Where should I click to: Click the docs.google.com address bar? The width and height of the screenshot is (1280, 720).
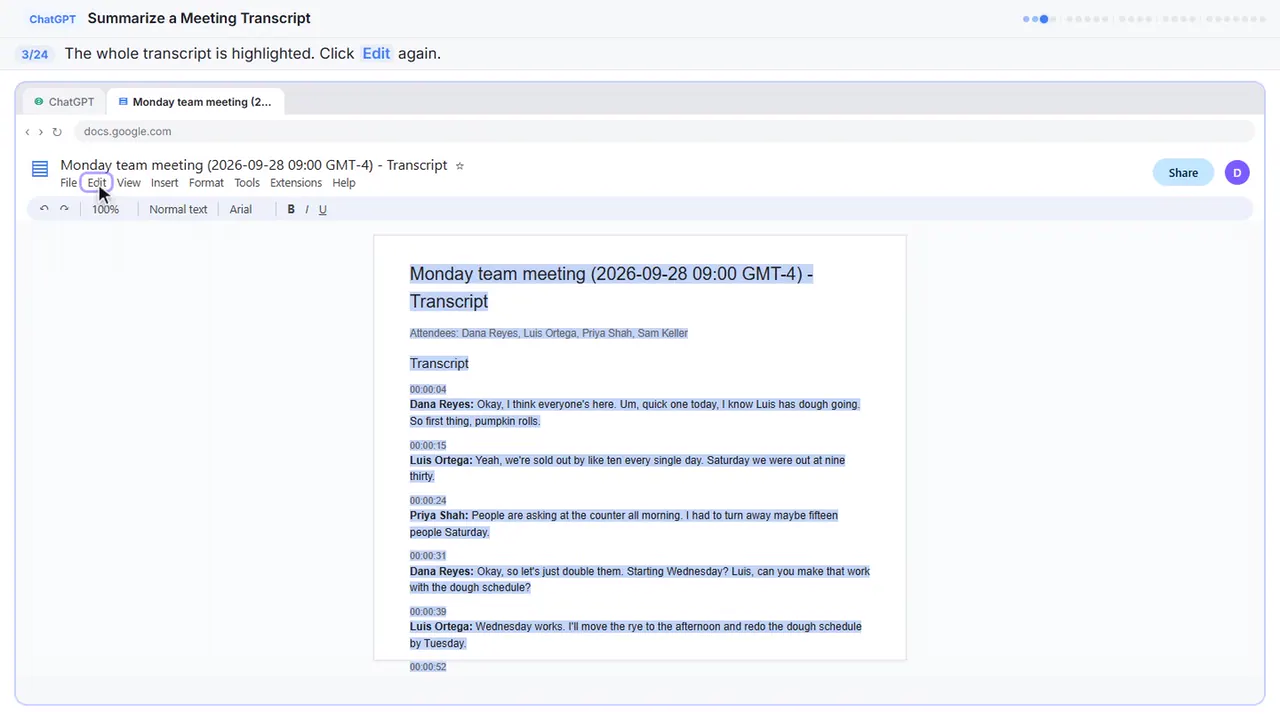coord(664,132)
